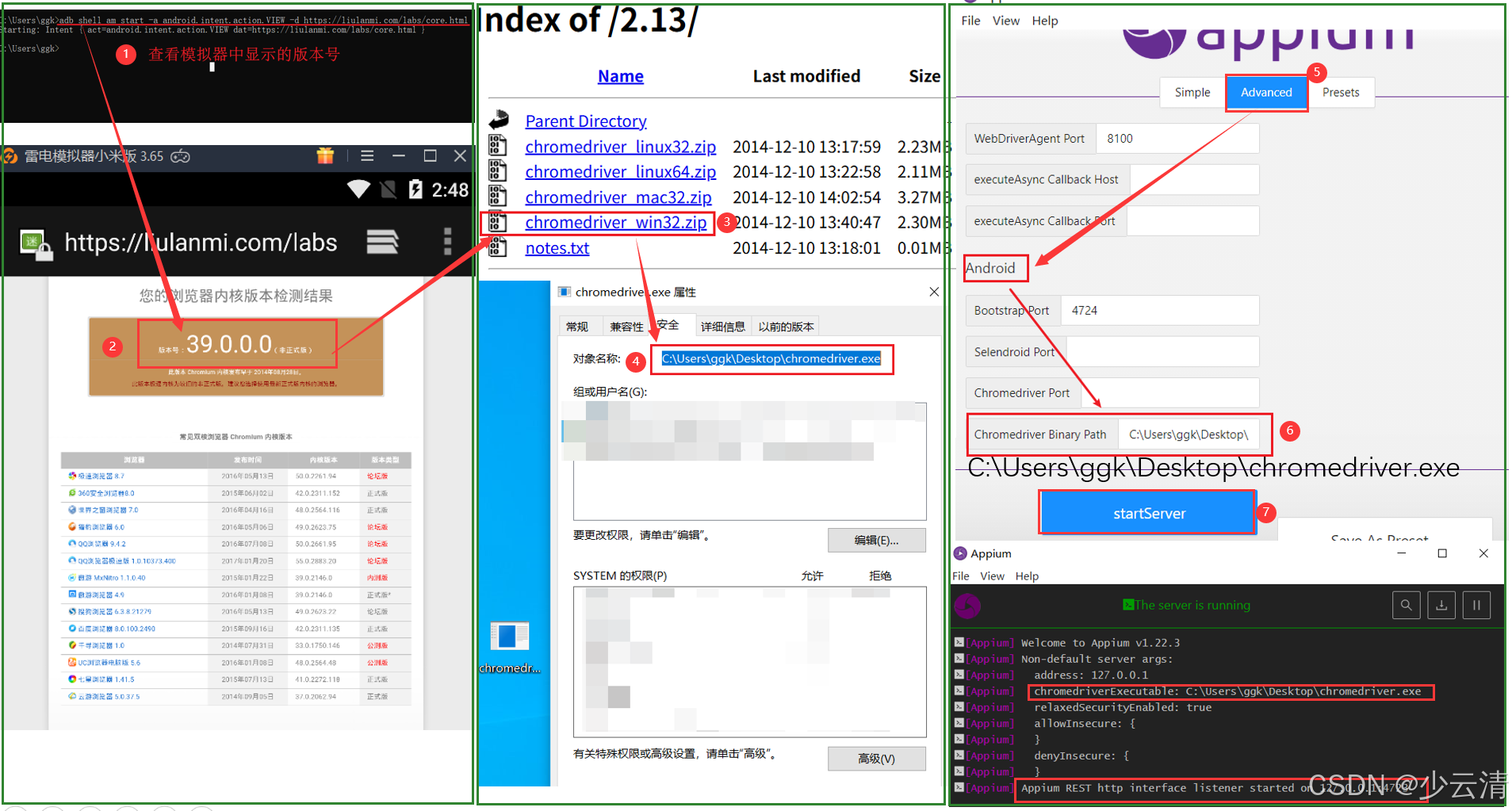Open the Parent Directory link
Image resolution: width=1512 pixels, height=811 pixels.
pos(586,121)
